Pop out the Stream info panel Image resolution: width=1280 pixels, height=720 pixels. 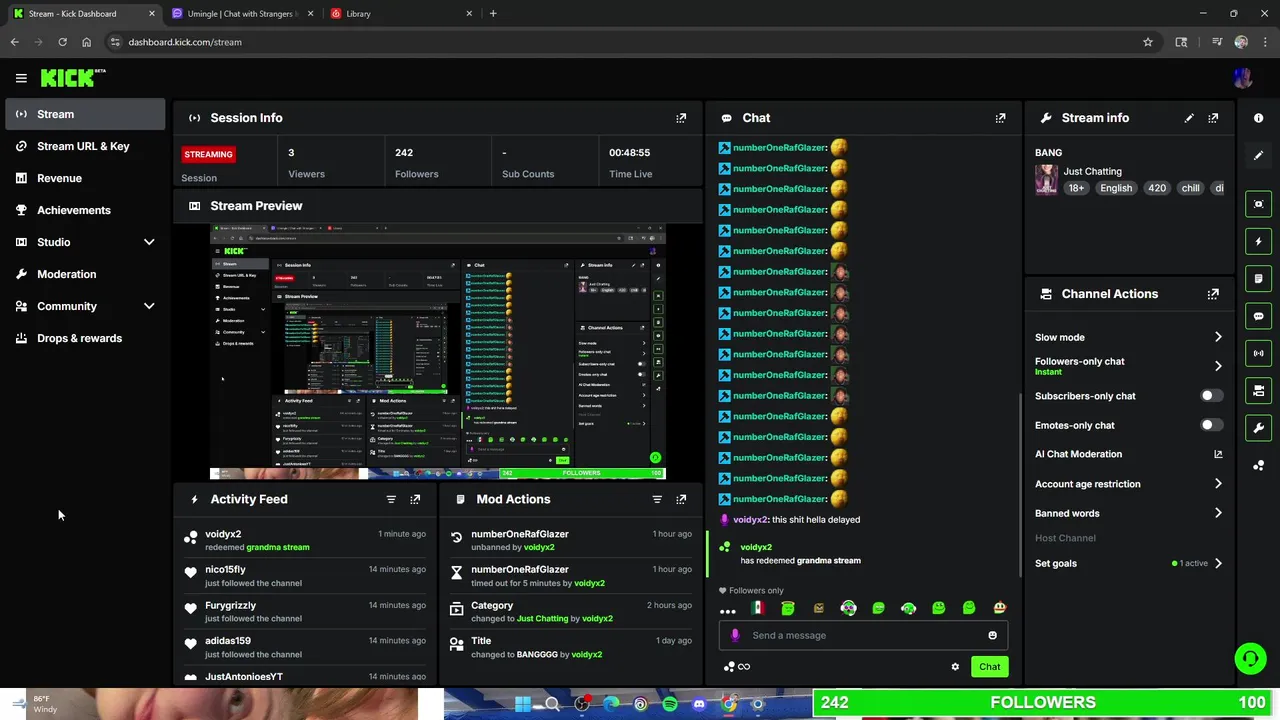tap(1213, 118)
